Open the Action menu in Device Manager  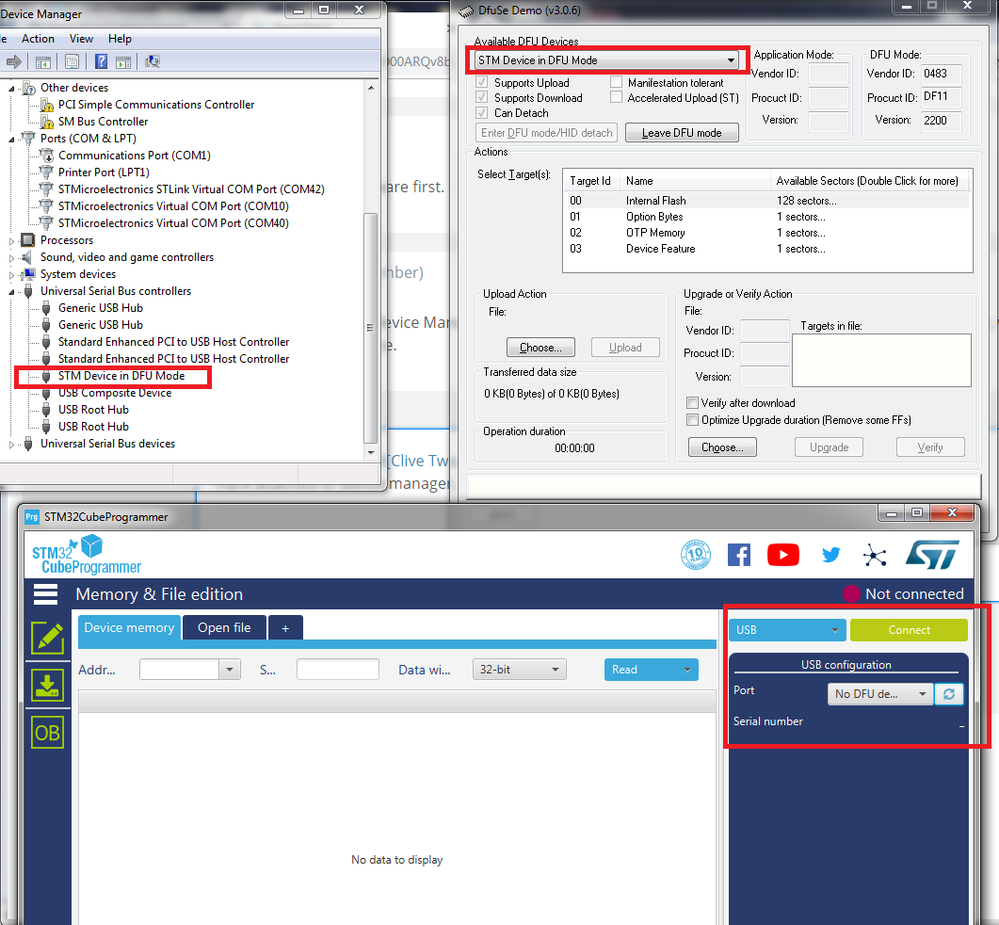click(x=38, y=39)
